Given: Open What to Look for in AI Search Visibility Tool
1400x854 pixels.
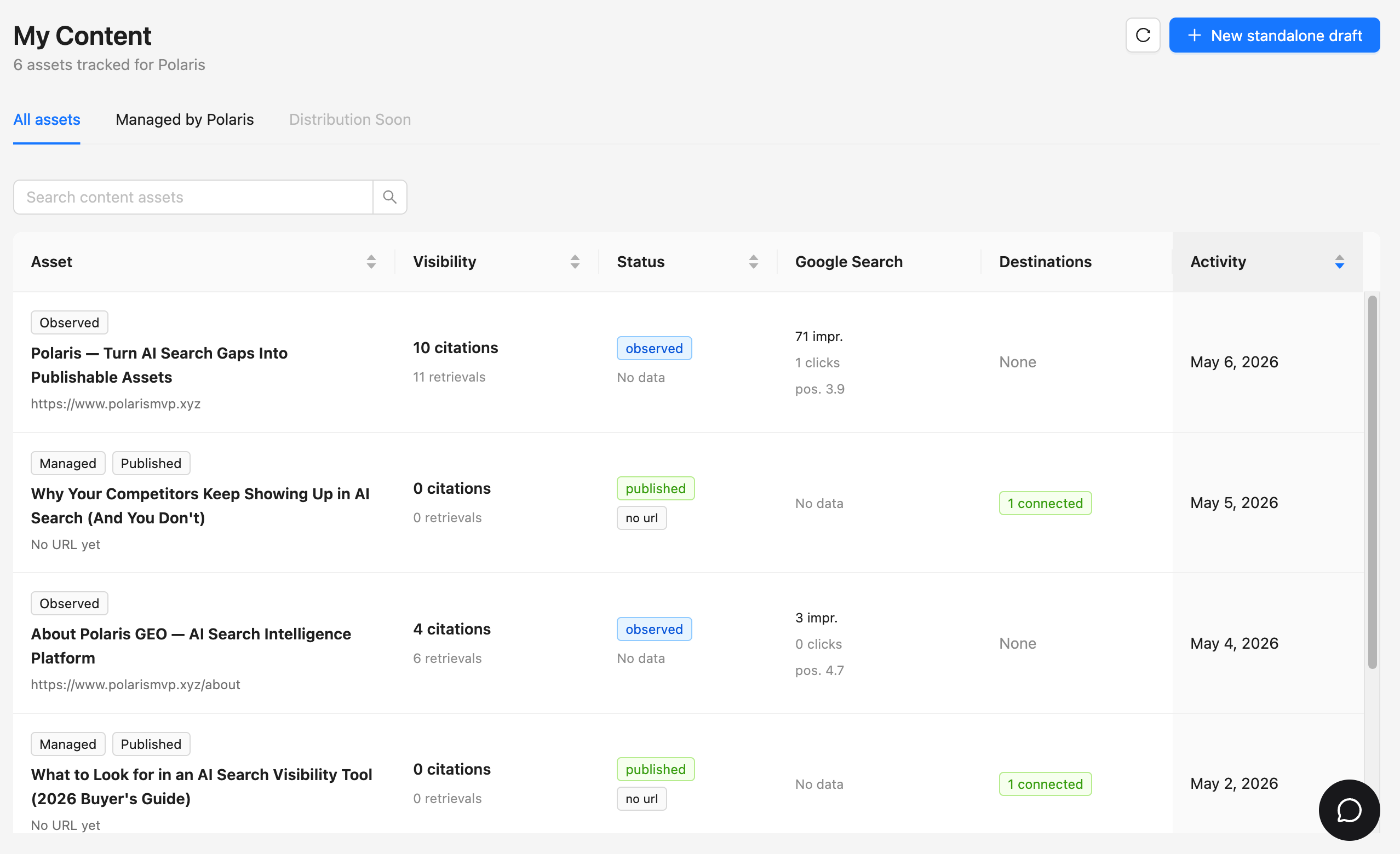Looking at the screenshot, I should tap(202, 787).
